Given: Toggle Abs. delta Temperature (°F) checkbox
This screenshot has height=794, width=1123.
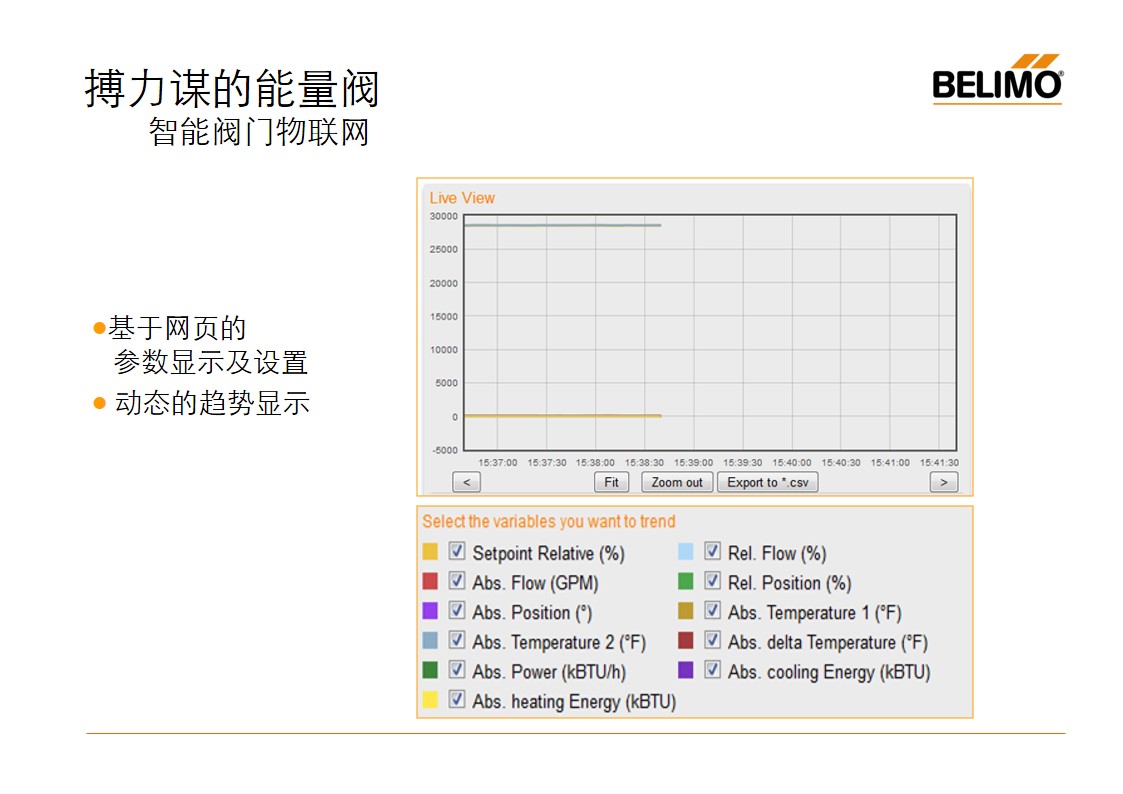Looking at the screenshot, I should point(712,640).
